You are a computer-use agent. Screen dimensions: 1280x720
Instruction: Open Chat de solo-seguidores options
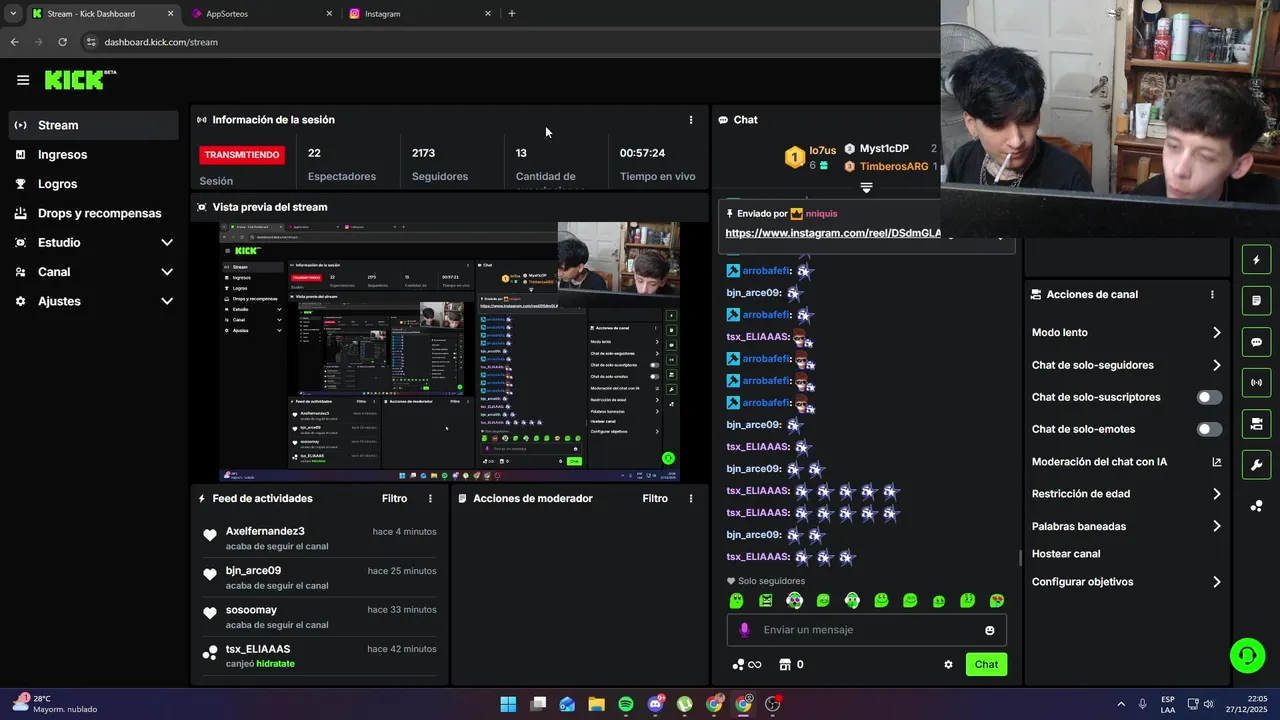coord(1127,365)
